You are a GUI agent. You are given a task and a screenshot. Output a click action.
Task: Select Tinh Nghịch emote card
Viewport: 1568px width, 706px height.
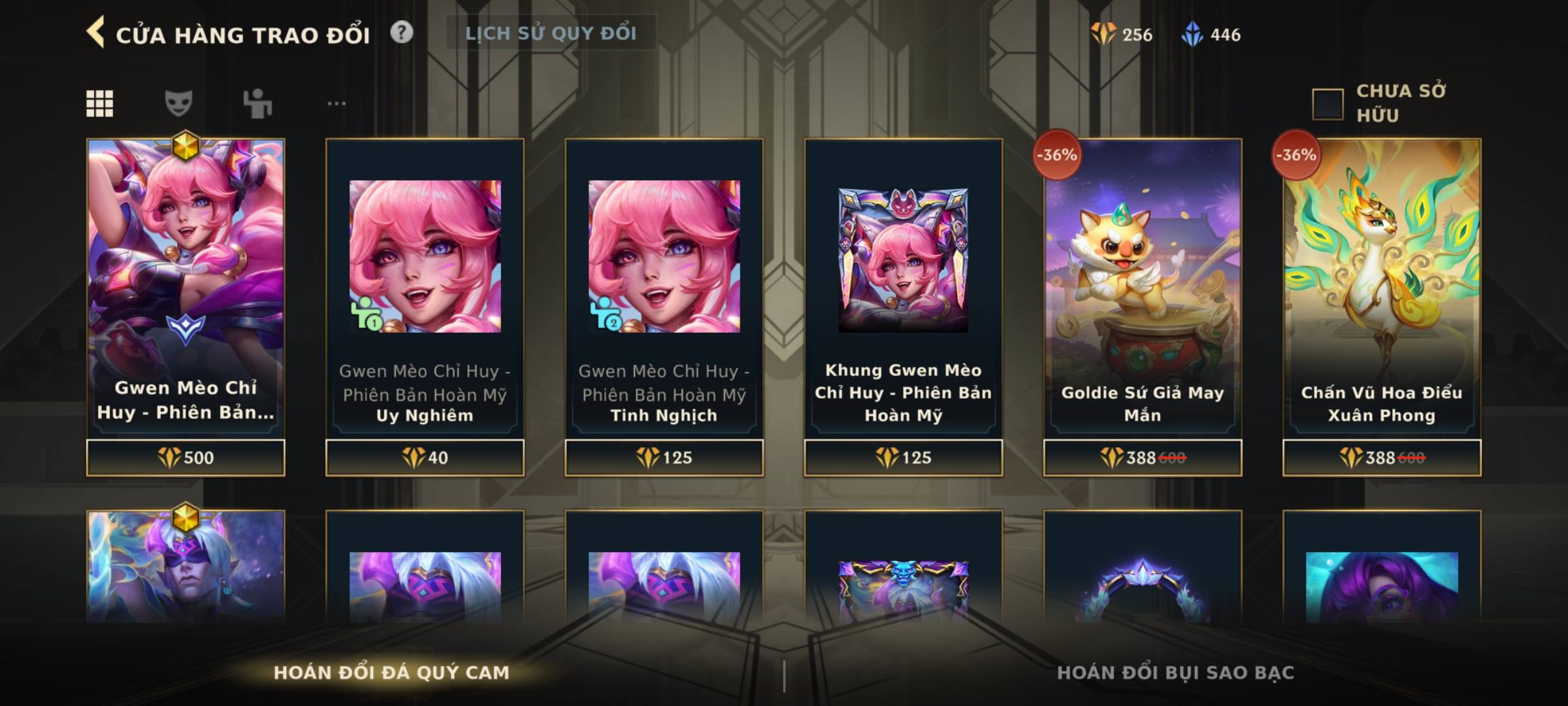pos(664,288)
